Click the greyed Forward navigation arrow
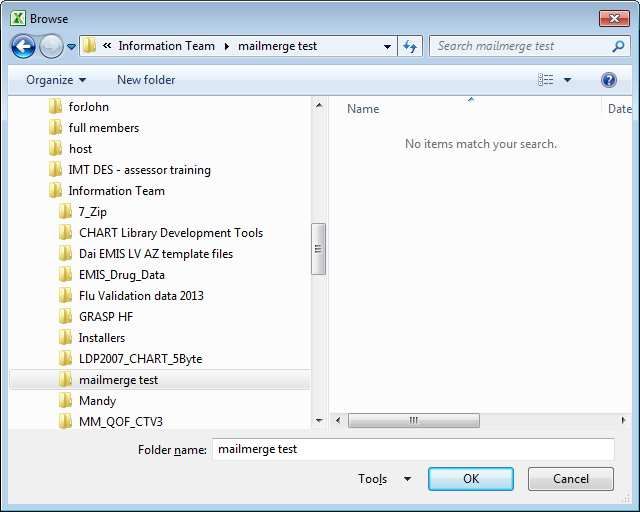This screenshot has height=512, width=640. point(51,46)
